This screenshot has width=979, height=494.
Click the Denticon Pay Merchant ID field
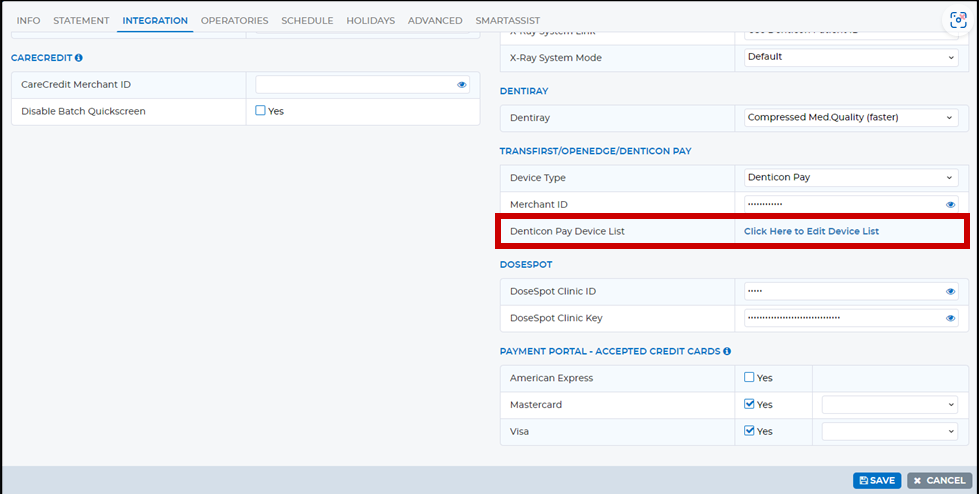point(851,204)
